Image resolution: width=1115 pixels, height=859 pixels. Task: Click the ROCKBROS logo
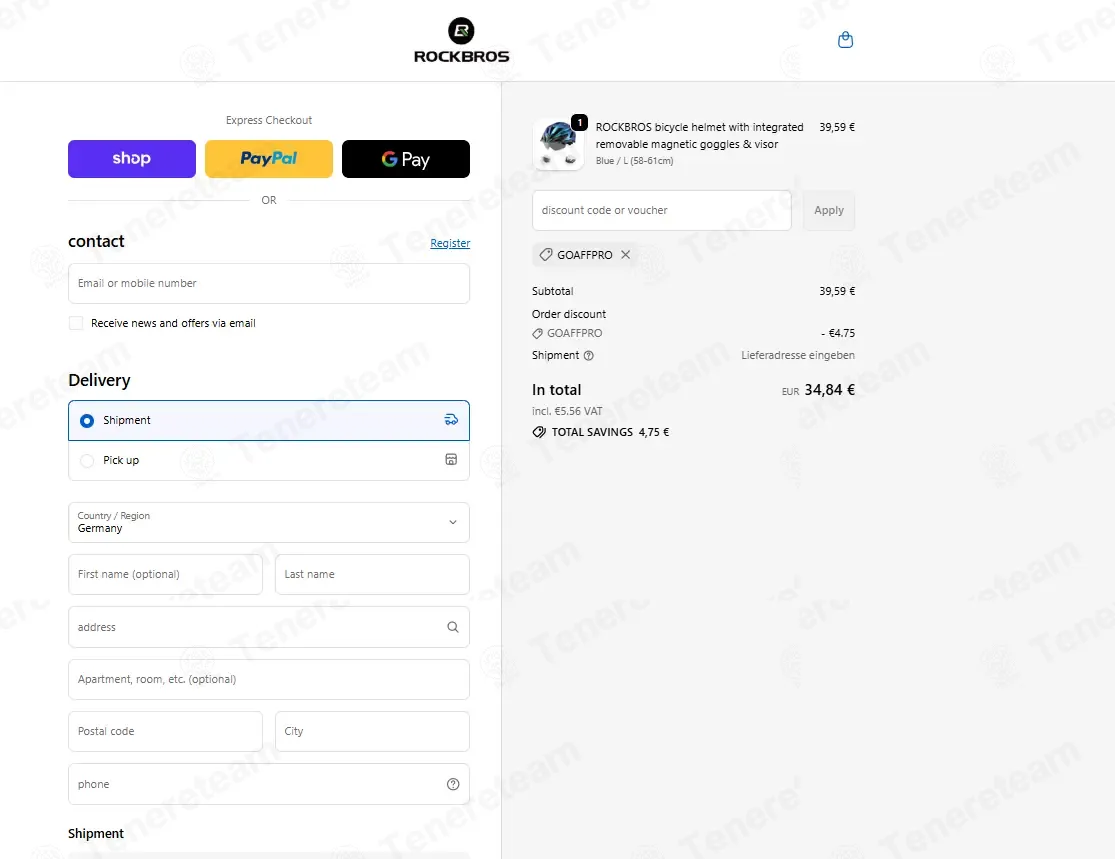click(462, 41)
